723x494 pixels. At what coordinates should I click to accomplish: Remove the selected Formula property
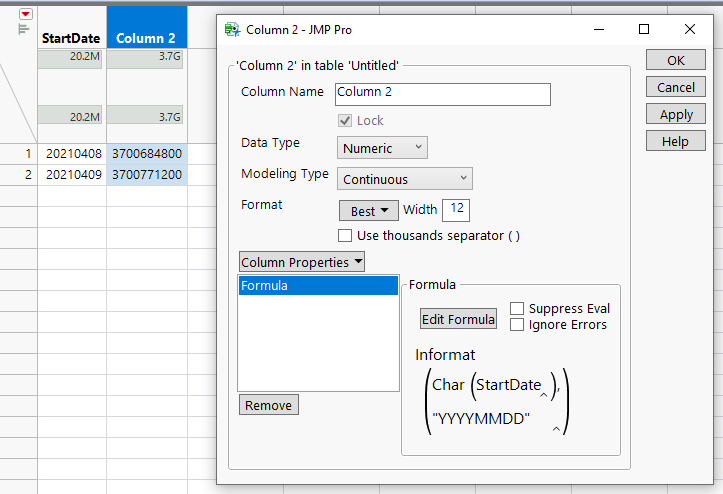pyautogui.click(x=268, y=405)
